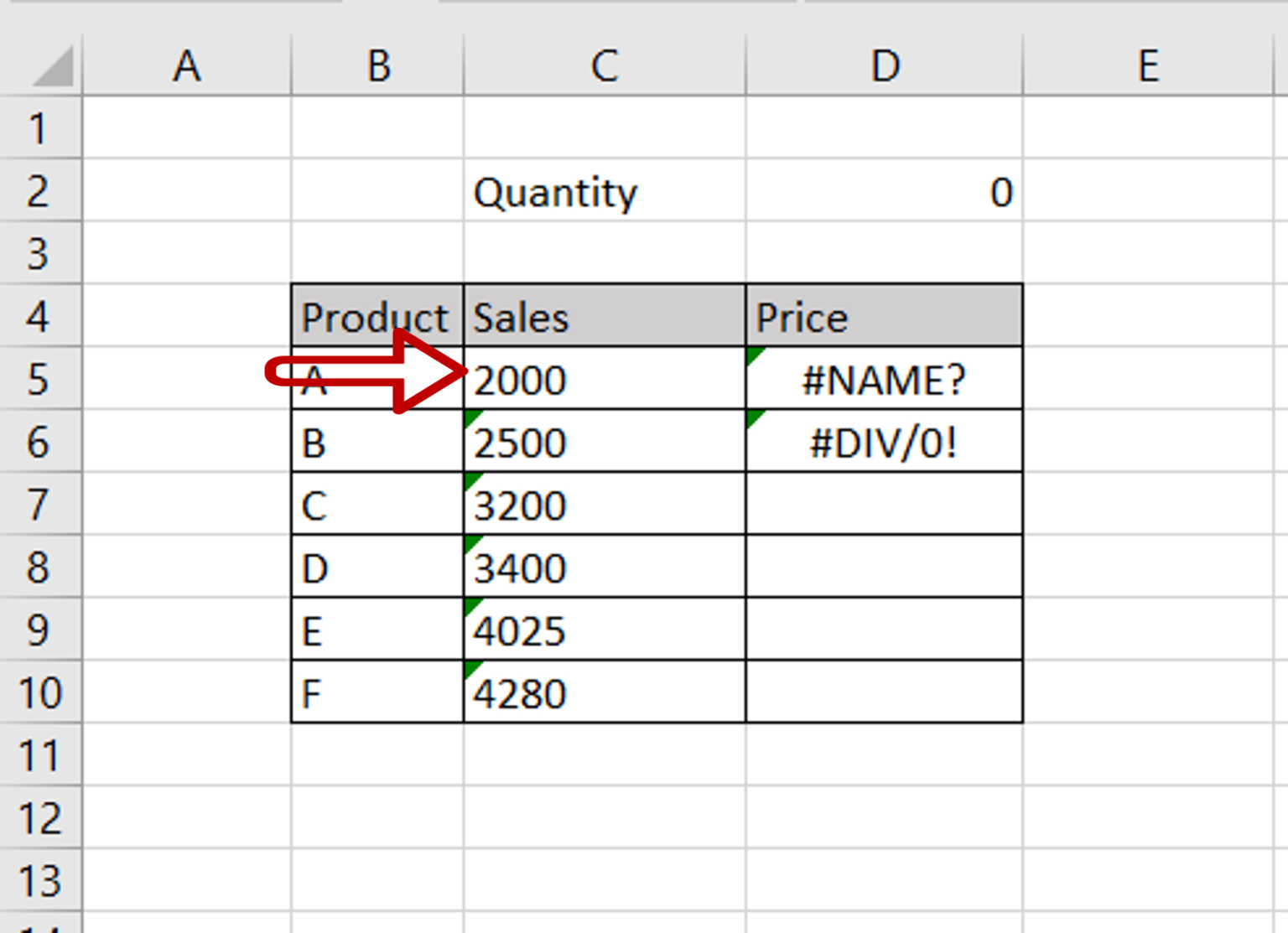Viewport: 1288px width, 933px height.
Task: Select the cell displaying #NAME? error
Action: (x=883, y=379)
